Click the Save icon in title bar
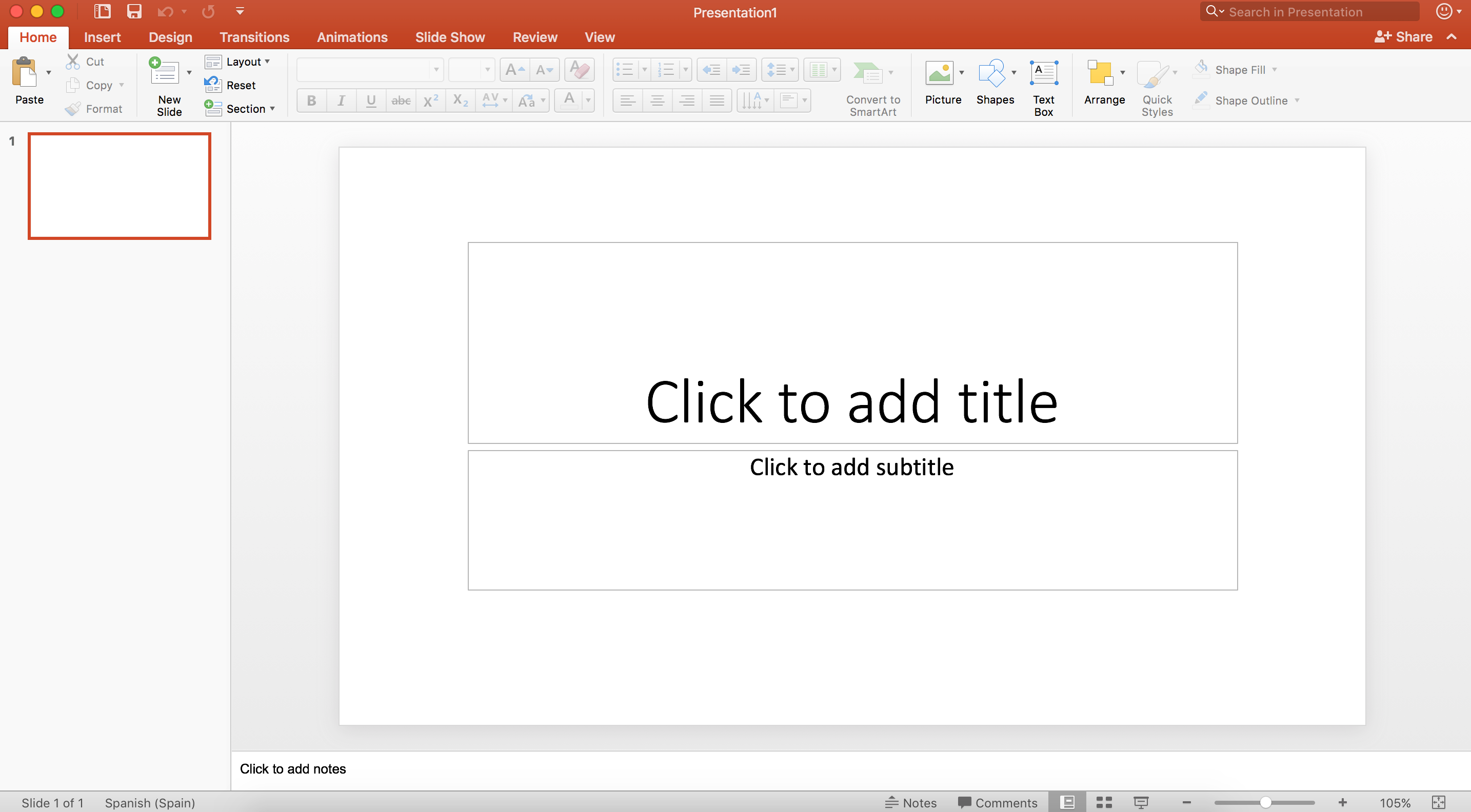This screenshot has width=1471, height=812. tap(134, 11)
